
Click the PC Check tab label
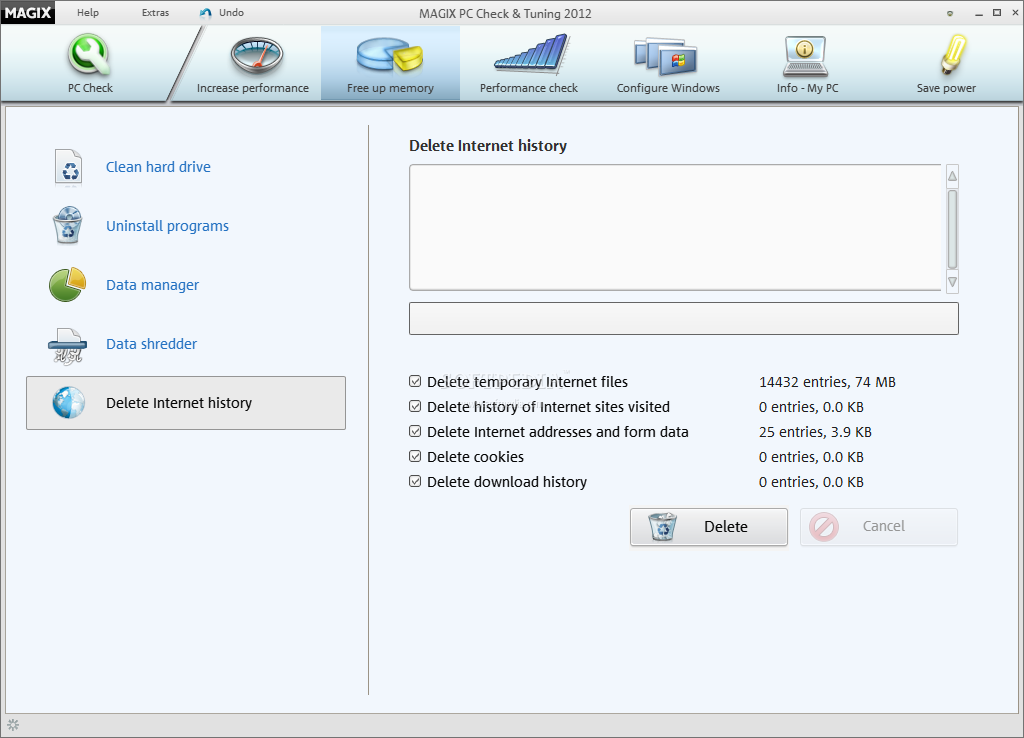click(90, 88)
